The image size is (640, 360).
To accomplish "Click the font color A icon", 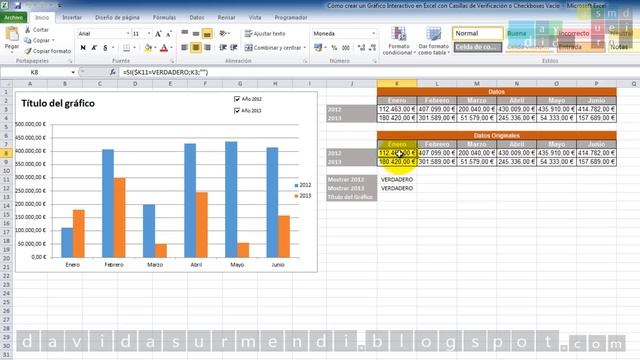I will click(x=164, y=48).
